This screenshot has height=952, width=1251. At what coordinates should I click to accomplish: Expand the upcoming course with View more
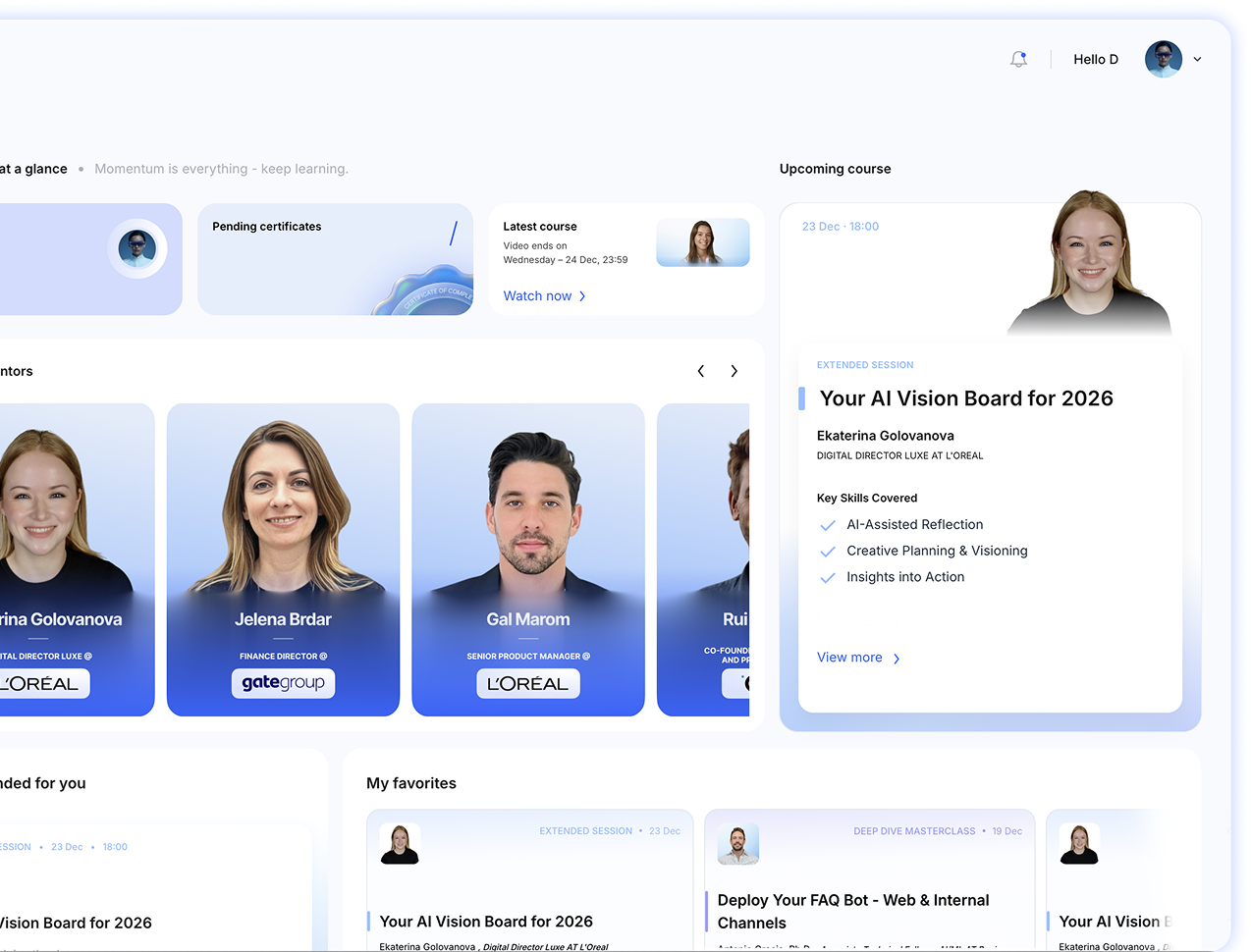click(852, 657)
